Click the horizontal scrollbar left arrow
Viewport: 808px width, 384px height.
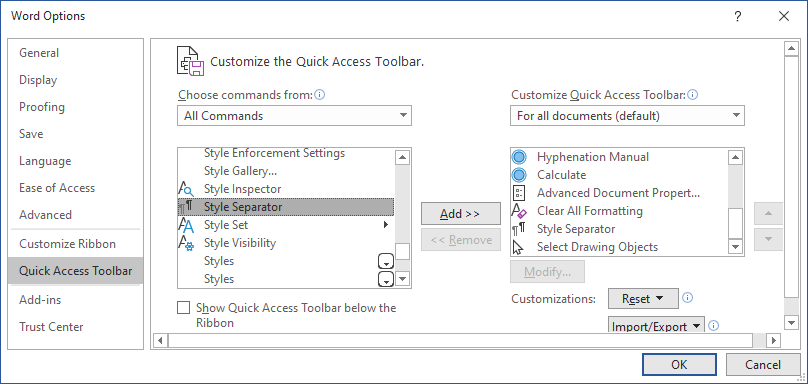[x=160, y=340]
